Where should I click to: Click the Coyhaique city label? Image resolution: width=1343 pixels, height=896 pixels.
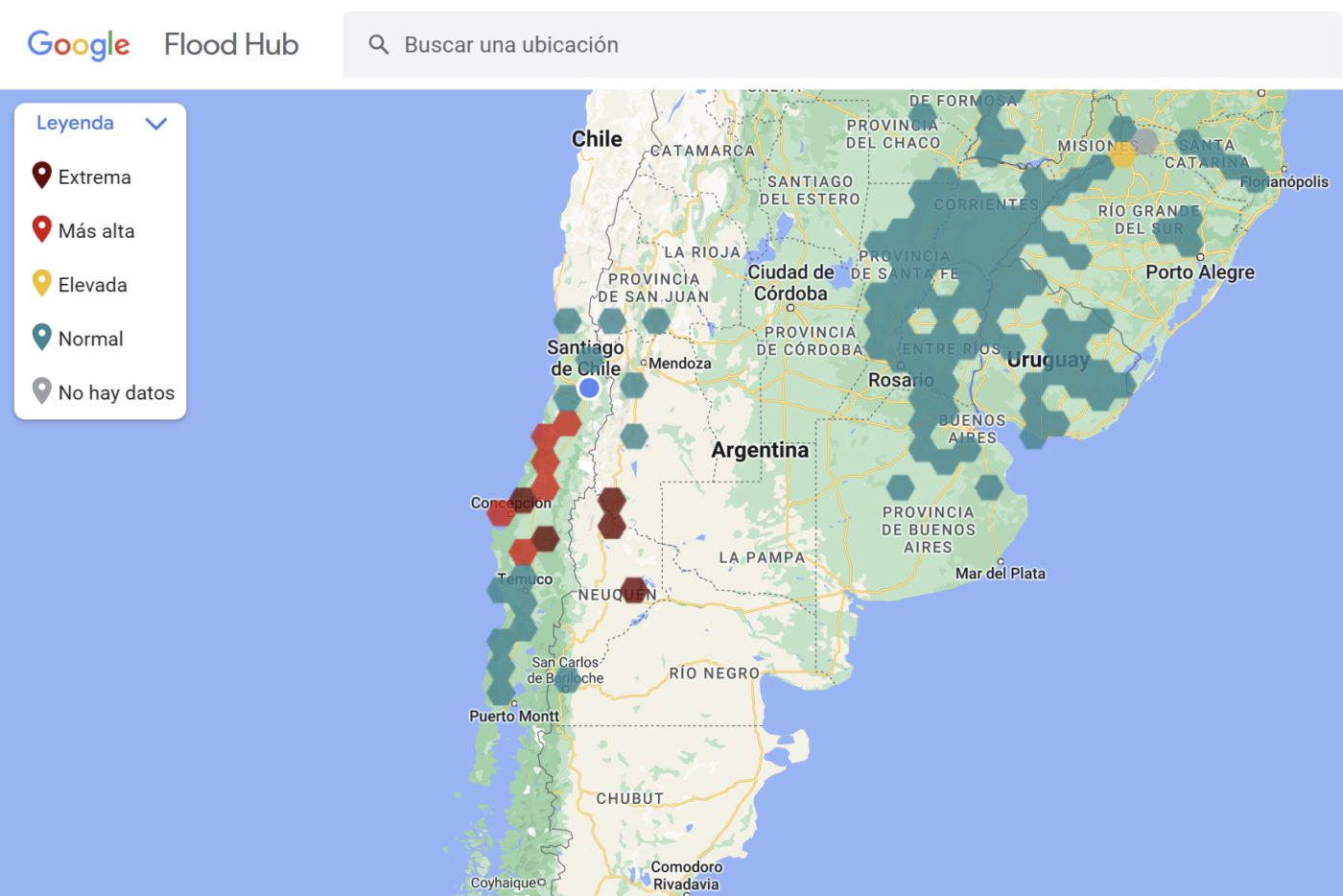click(x=504, y=883)
